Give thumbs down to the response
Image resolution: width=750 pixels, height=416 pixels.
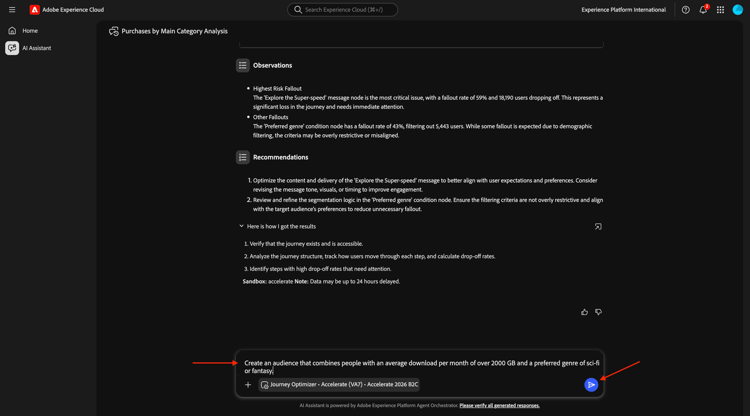(598, 312)
